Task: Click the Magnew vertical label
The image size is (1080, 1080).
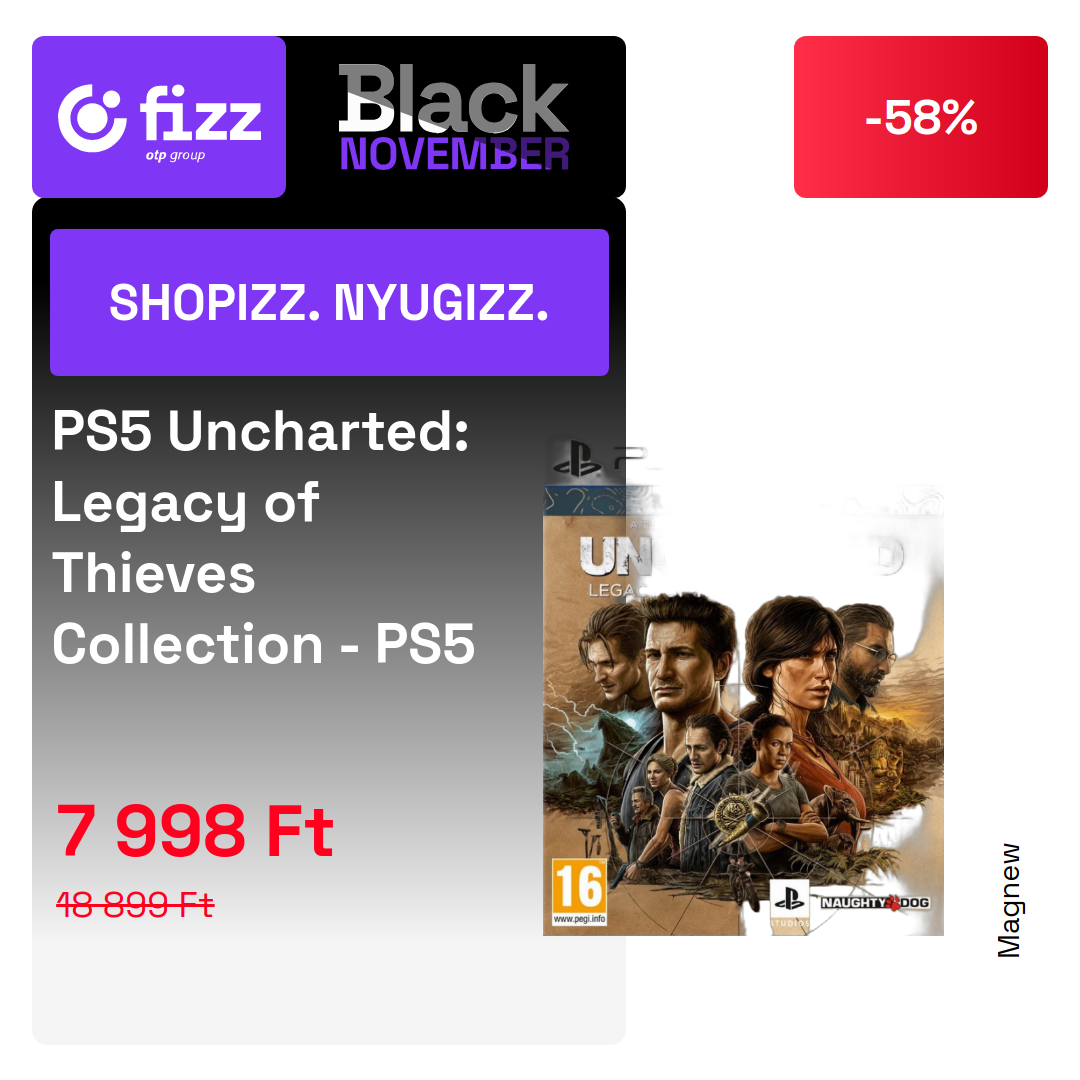Action: (x=1009, y=900)
